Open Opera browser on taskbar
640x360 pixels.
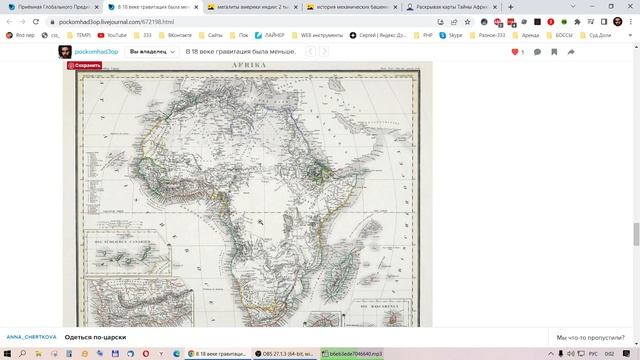(146, 353)
